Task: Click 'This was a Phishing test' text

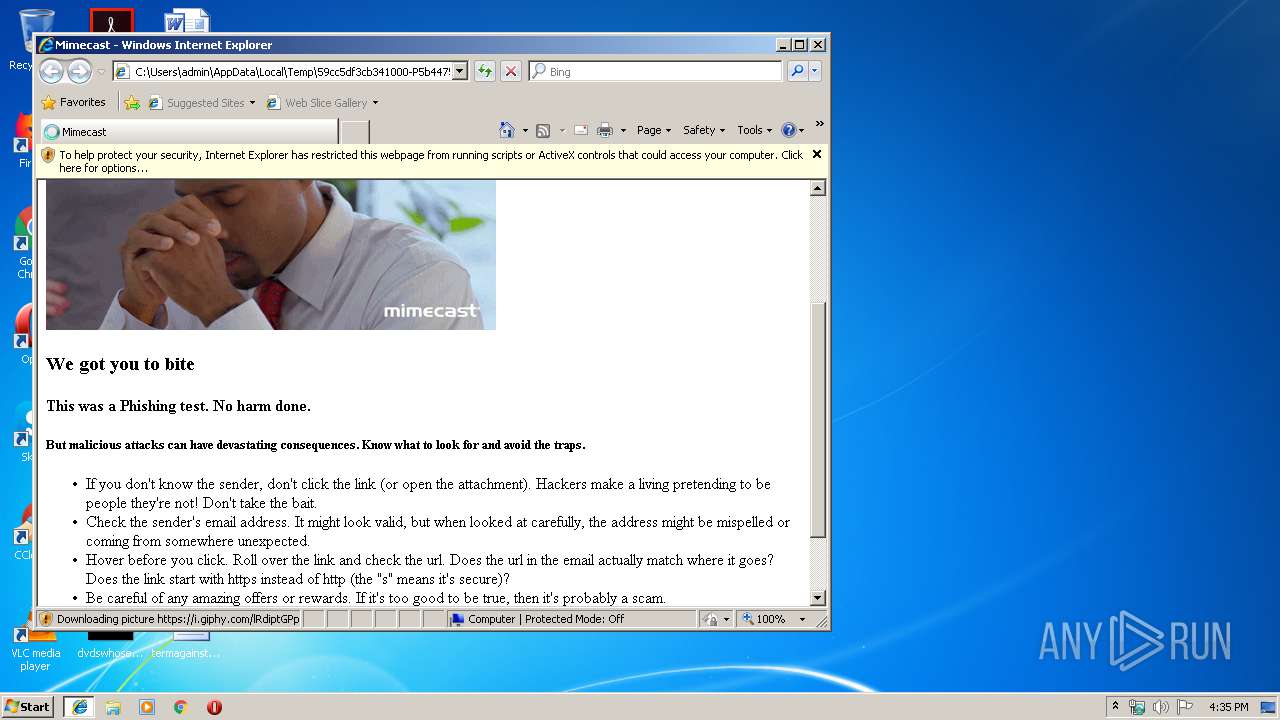Action: (178, 406)
